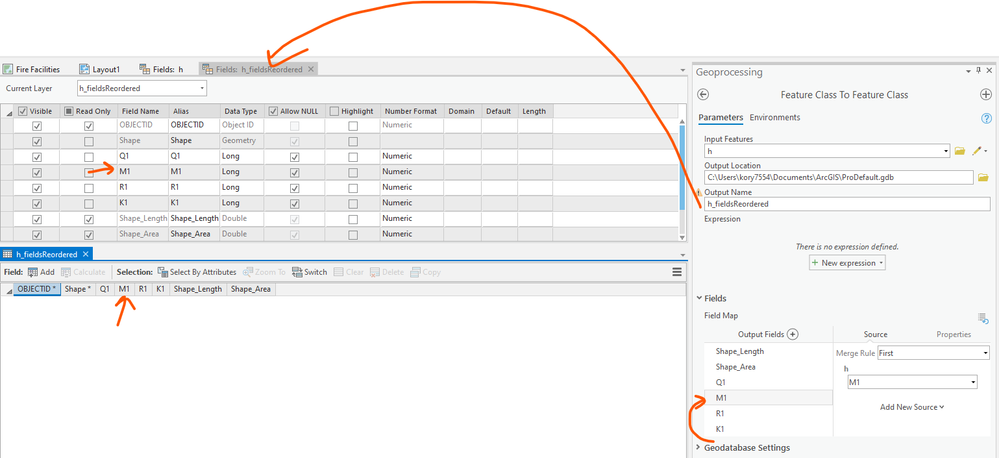999x458 pixels.
Task: Click Switch selection button
Action: point(310,272)
